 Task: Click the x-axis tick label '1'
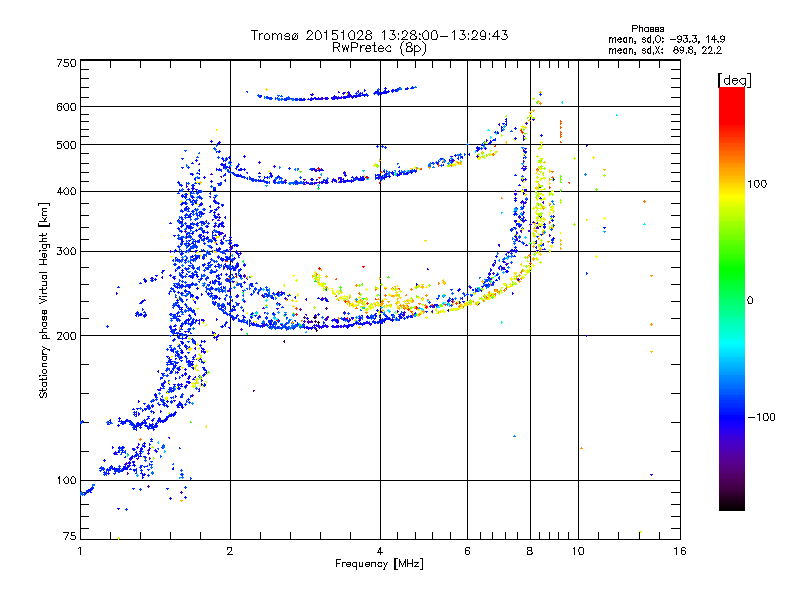point(80,551)
